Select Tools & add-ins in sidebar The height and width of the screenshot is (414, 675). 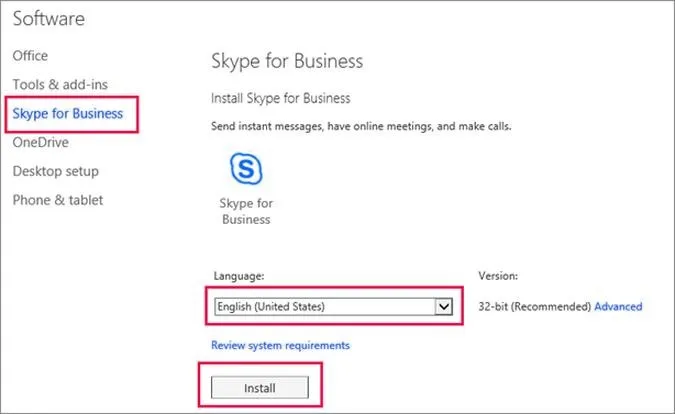click(60, 85)
